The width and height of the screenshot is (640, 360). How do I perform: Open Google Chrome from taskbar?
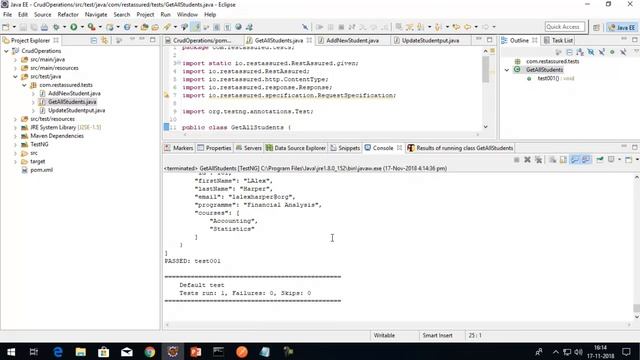click(149, 351)
